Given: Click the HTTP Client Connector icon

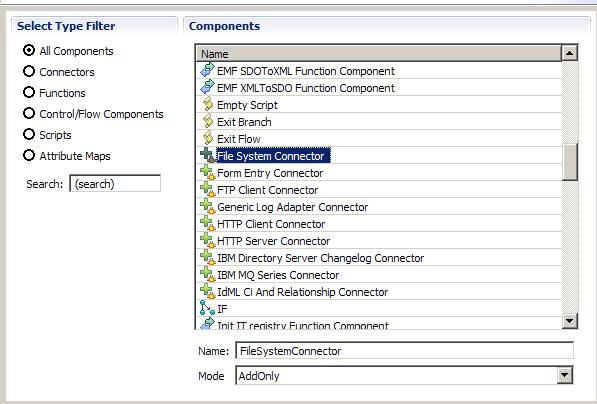Looking at the screenshot, I should pyautogui.click(x=208, y=223).
